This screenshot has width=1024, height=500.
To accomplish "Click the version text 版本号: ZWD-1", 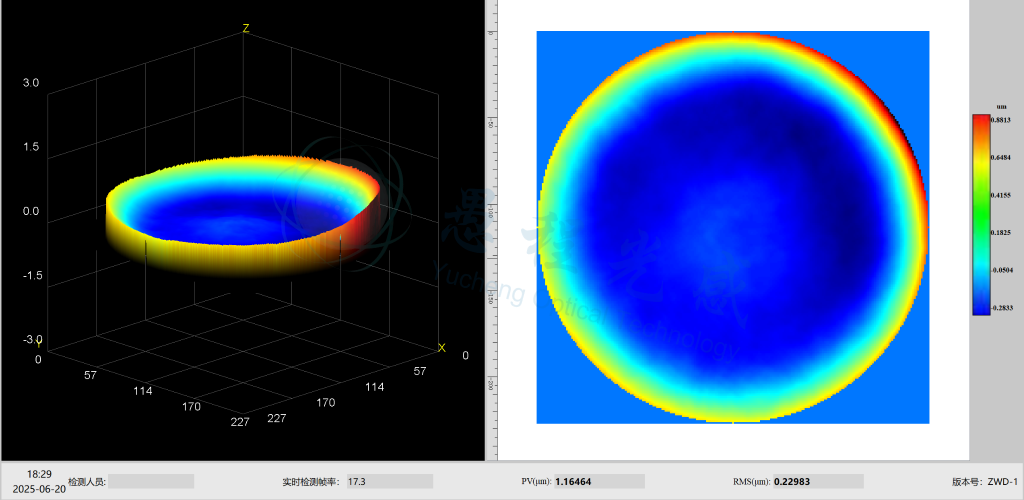I will (x=985, y=482).
